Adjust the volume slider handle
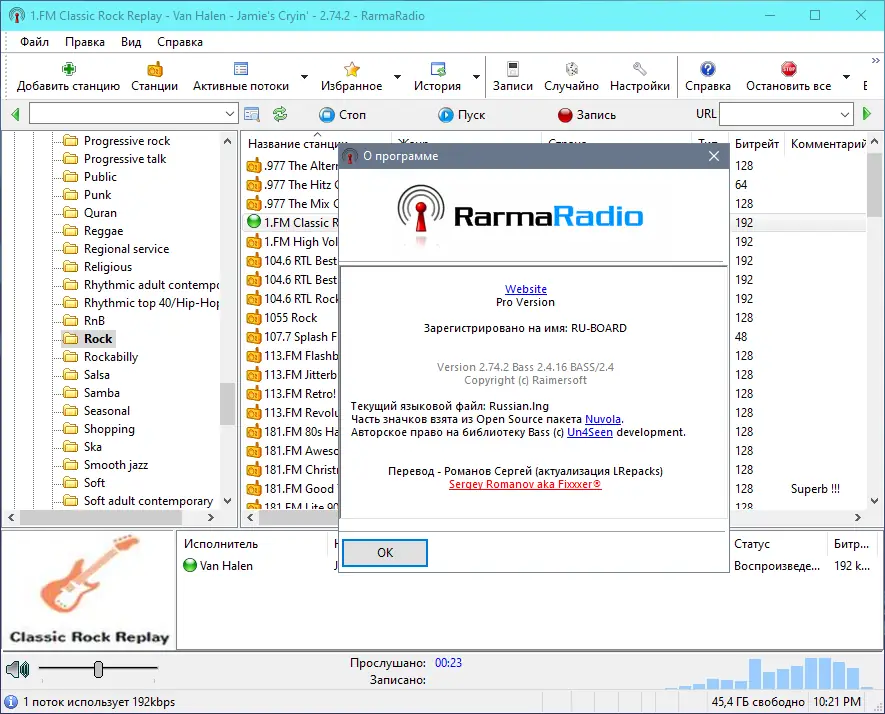Viewport: 885px width, 714px height. (x=99, y=669)
